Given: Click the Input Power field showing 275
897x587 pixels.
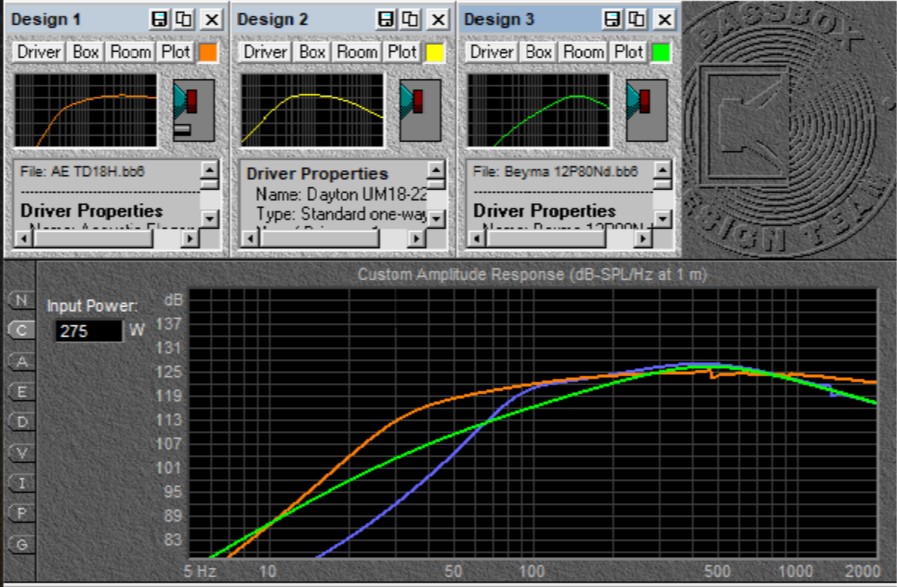Looking at the screenshot, I should point(89,331).
